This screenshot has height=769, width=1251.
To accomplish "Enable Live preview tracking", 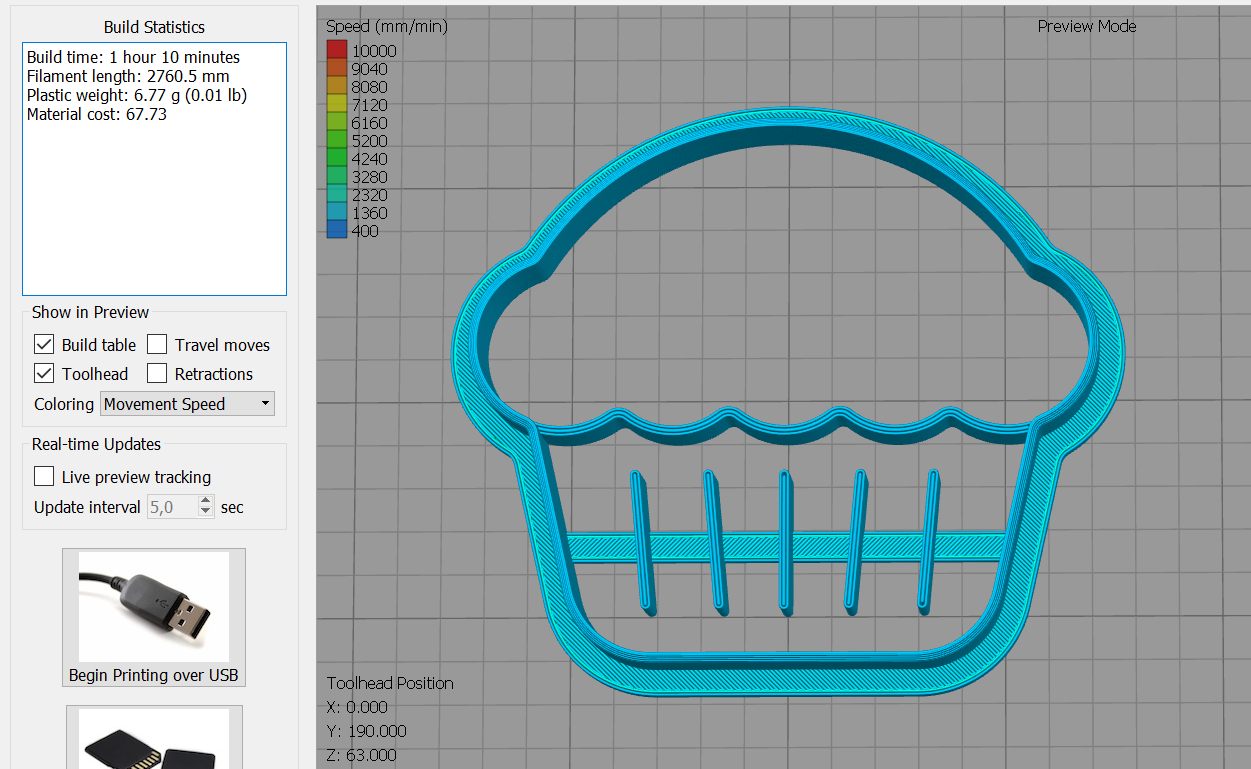I will [x=43, y=477].
